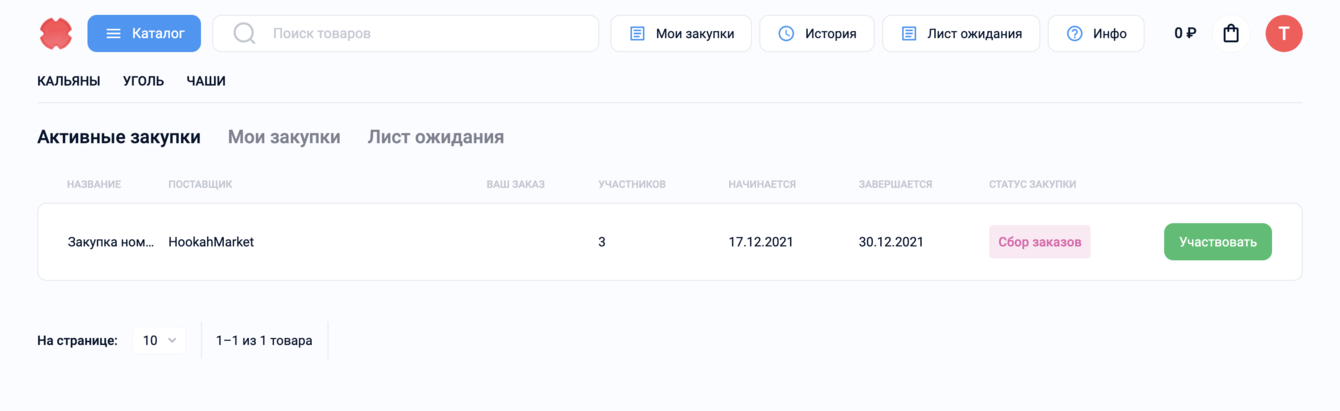Click the red clover logo icon
The image size is (1340, 411).
(56, 34)
